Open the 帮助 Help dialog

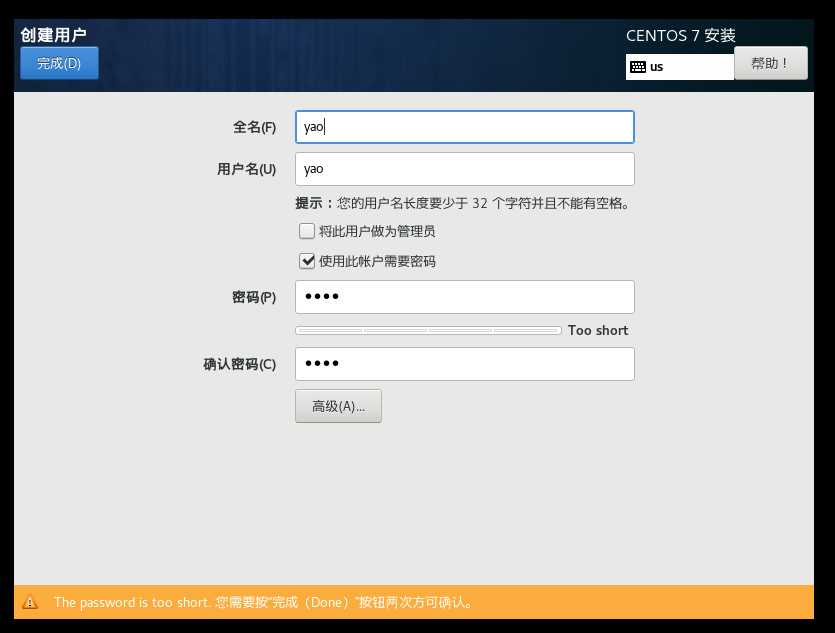pos(770,62)
